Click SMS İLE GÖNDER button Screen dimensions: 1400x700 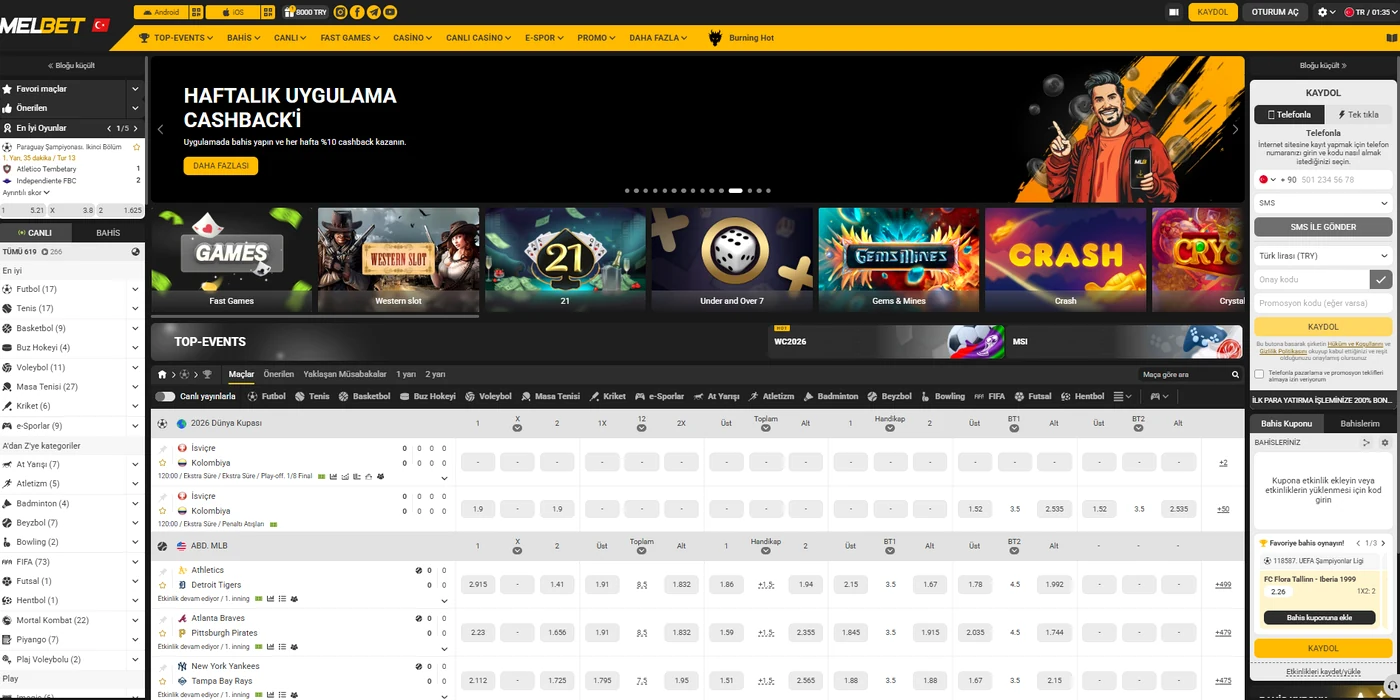coord(1323,227)
